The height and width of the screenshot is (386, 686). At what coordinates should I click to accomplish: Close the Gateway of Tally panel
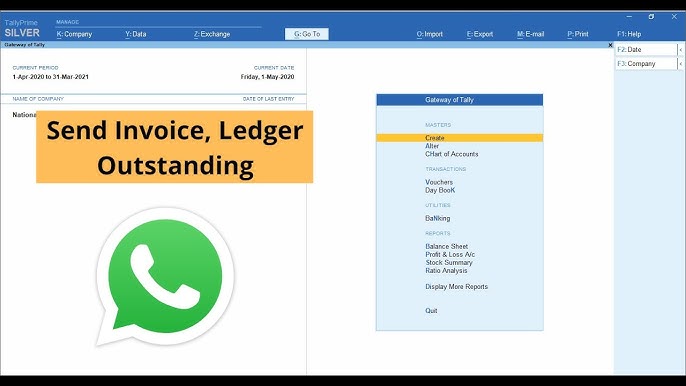coord(610,45)
